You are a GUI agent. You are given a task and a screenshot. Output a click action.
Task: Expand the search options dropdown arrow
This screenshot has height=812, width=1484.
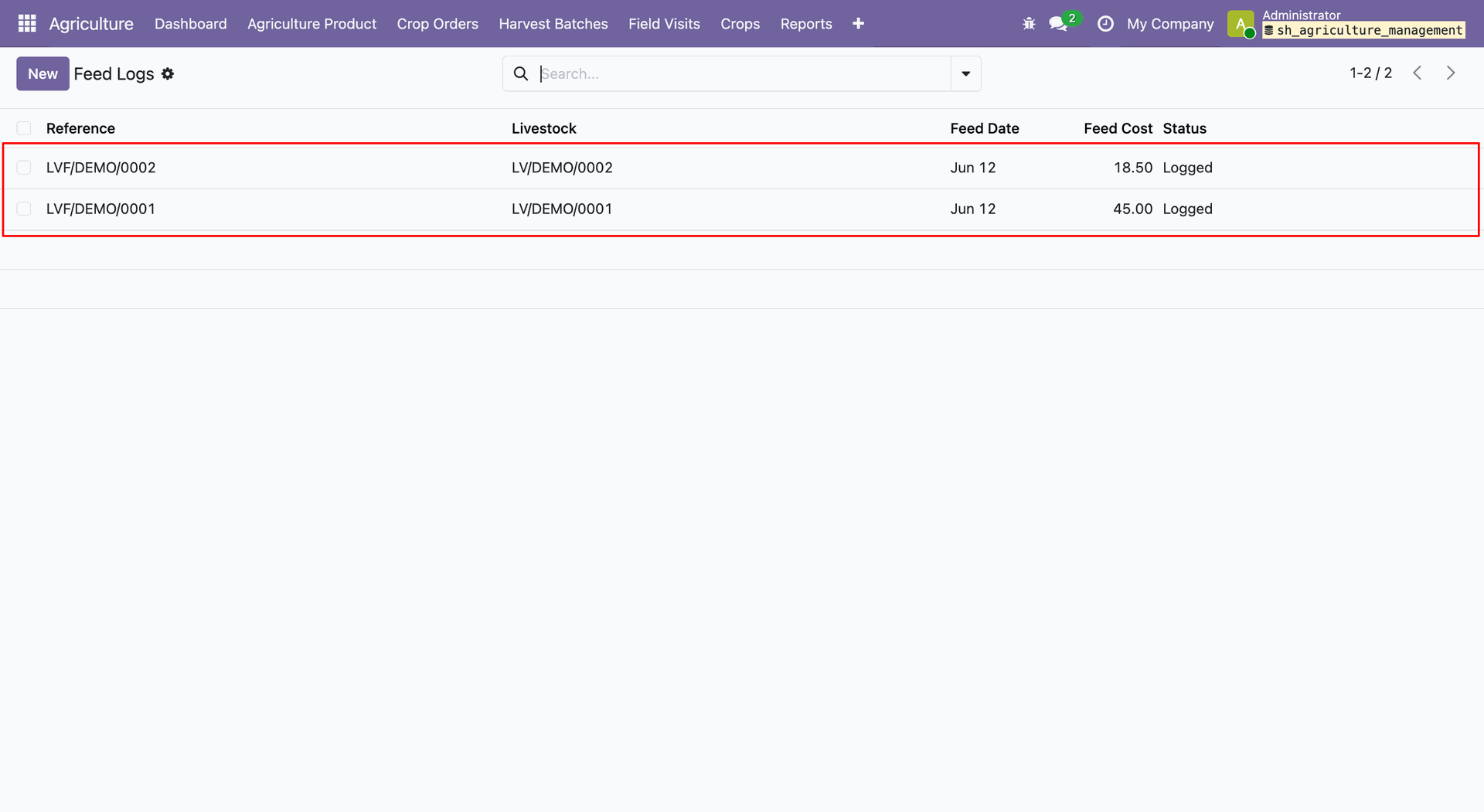click(966, 73)
